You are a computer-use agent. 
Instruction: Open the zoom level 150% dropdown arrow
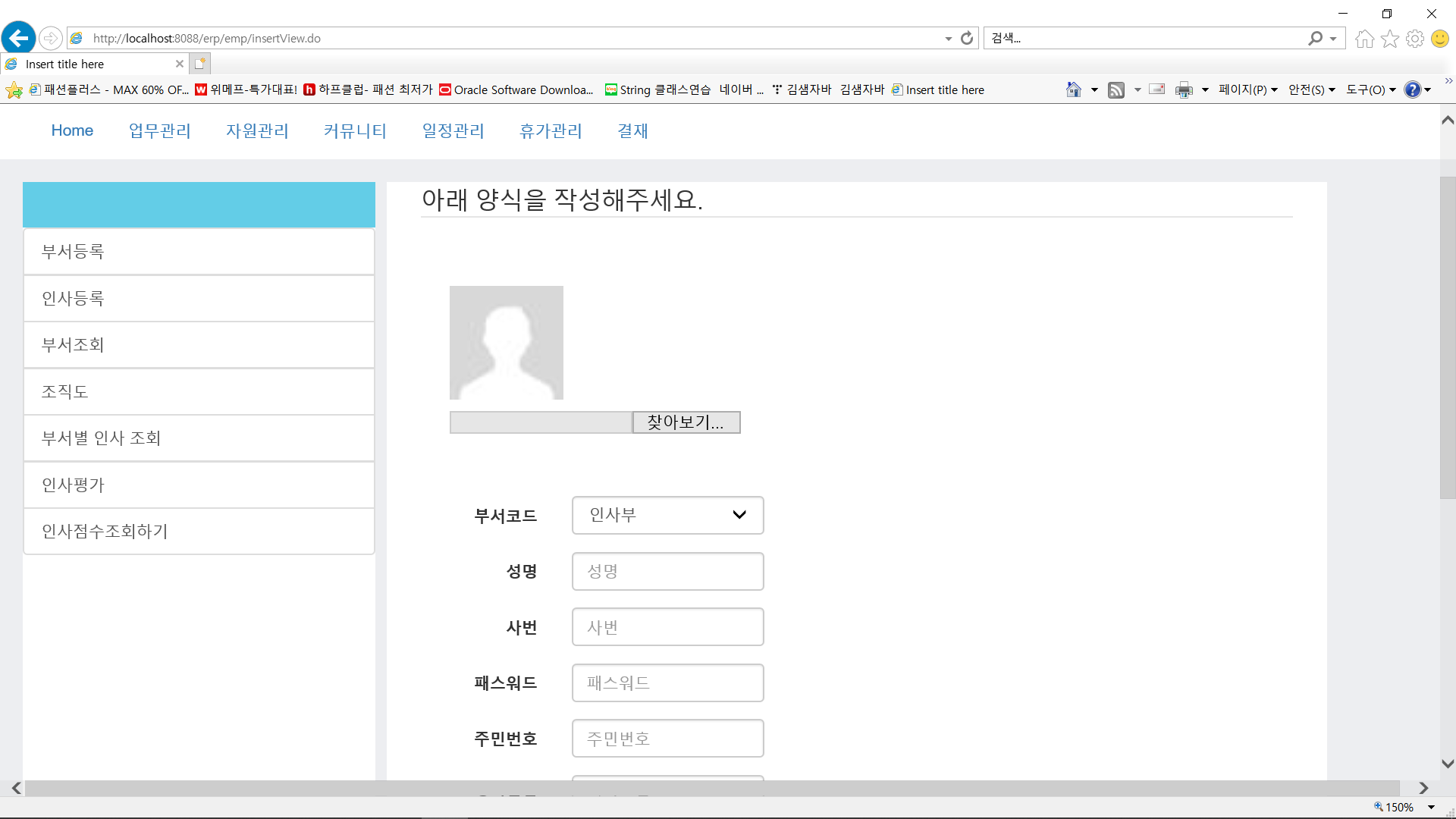coord(1431,807)
